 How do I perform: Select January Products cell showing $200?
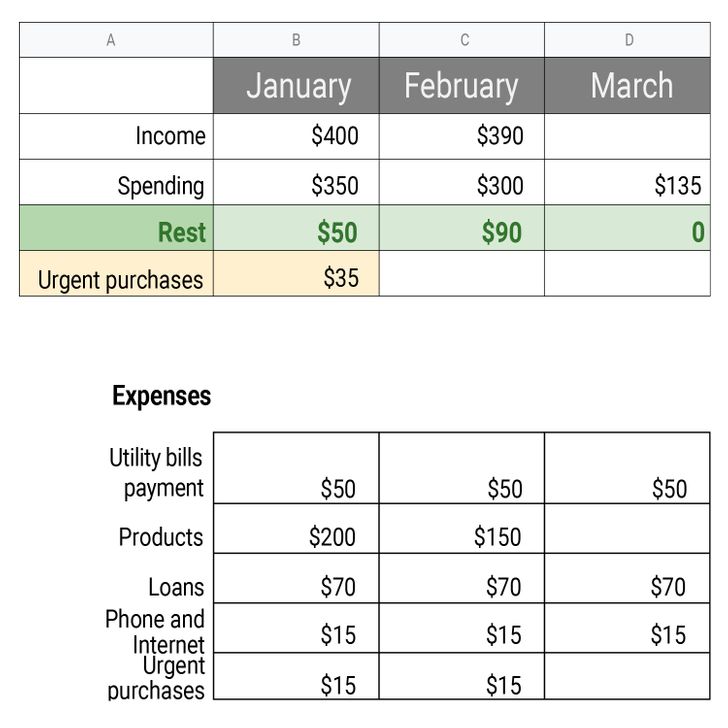296,528
